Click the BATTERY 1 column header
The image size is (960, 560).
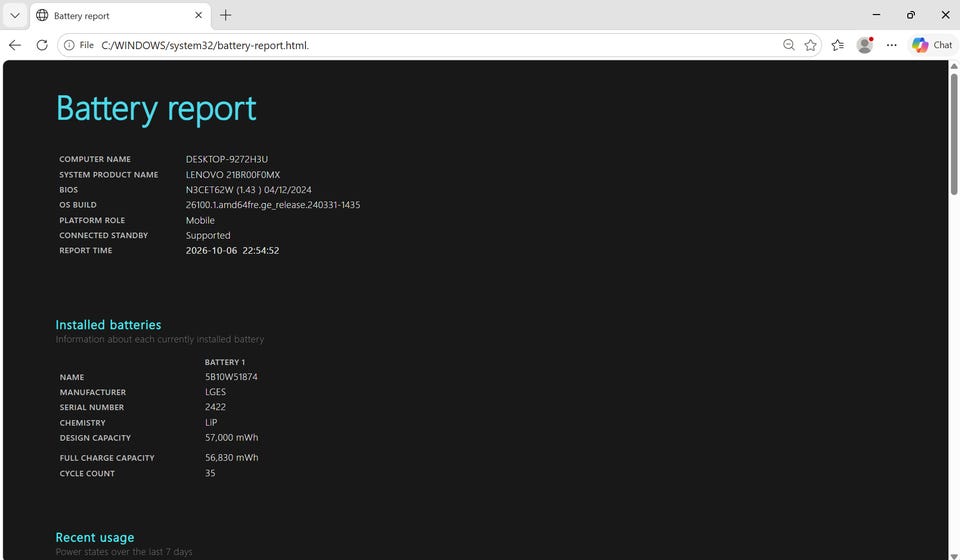pyautogui.click(x=225, y=362)
